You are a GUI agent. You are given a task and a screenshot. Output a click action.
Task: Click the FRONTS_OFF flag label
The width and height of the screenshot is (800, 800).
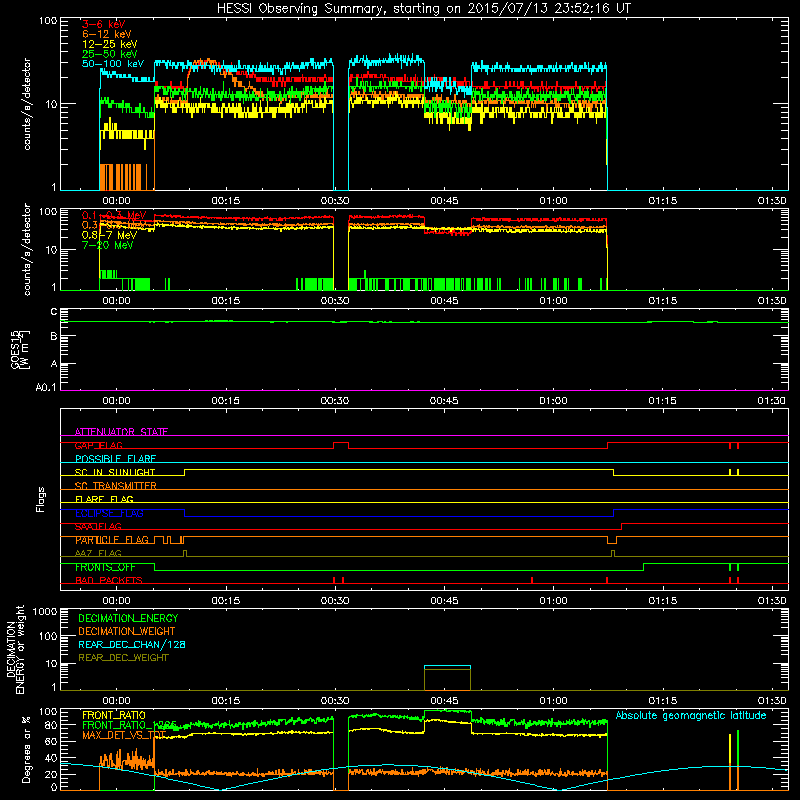pos(105,567)
